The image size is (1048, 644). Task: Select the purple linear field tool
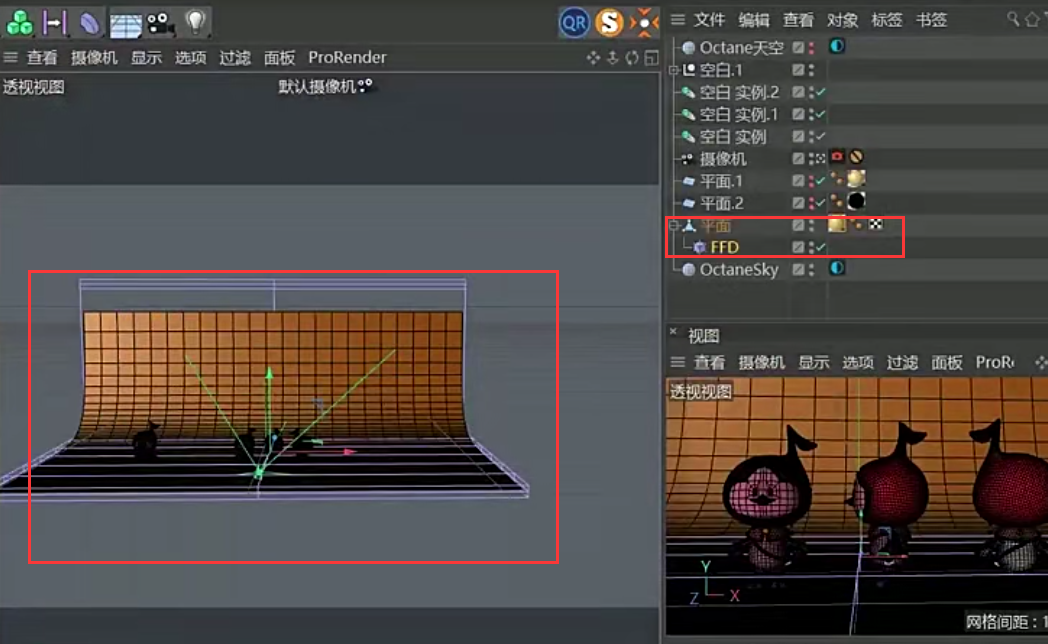pyautogui.click(x=55, y=23)
